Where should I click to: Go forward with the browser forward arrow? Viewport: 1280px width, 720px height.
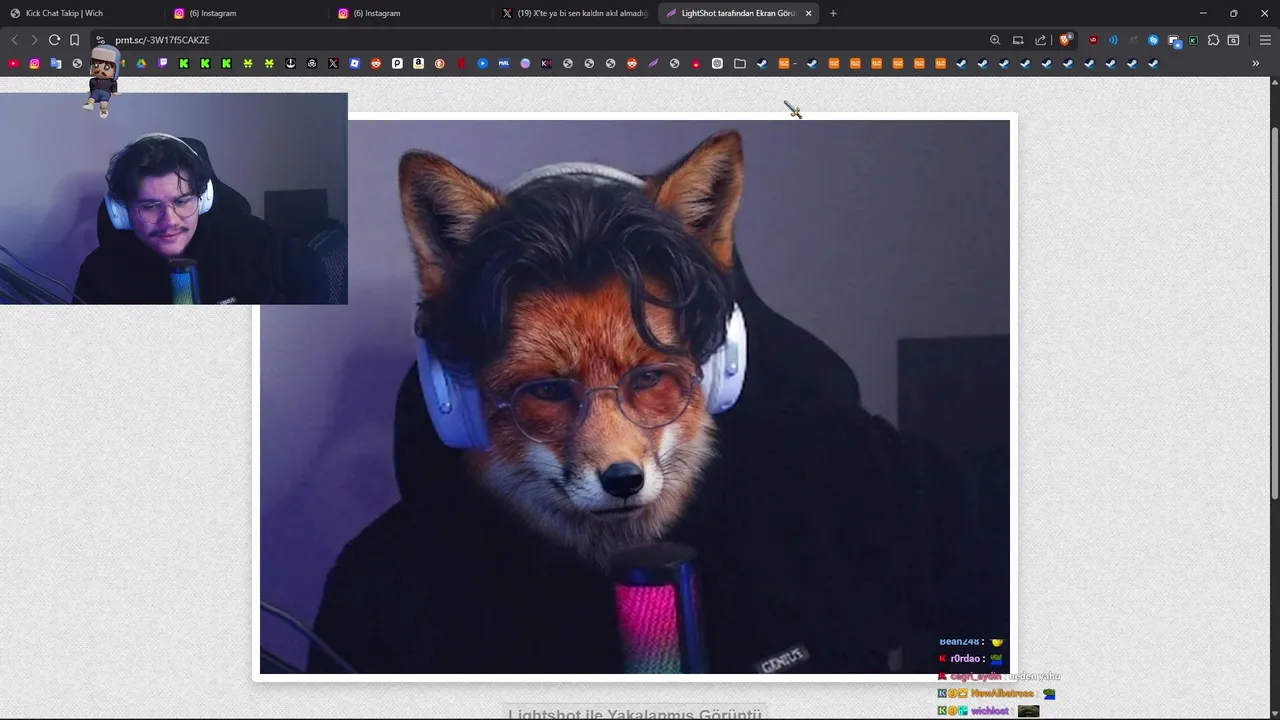tap(34, 40)
